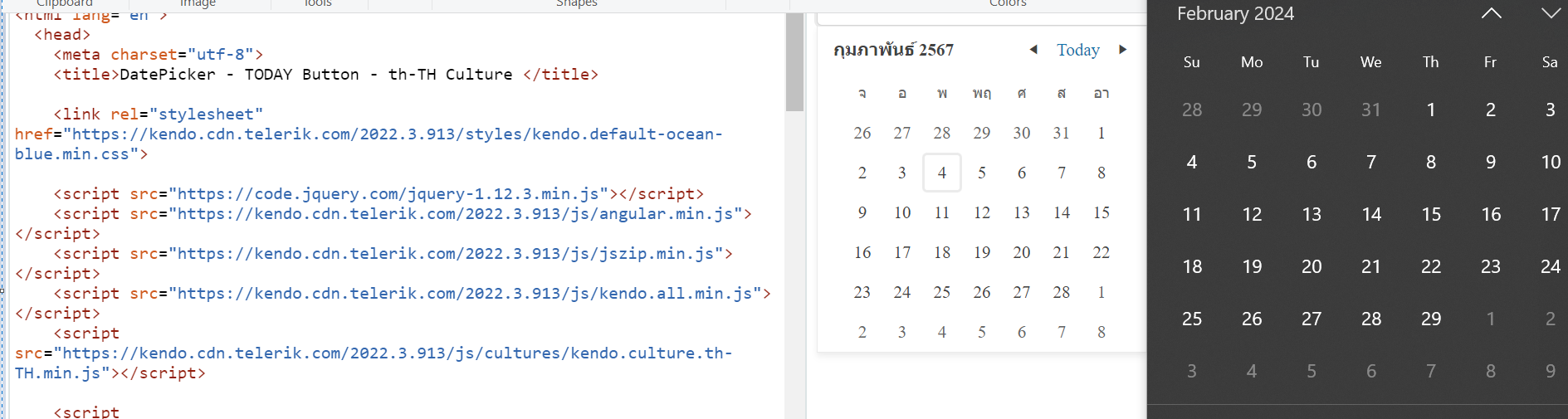Click day 19 in the Thai calendar
The height and width of the screenshot is (419, 1568).
pyautogui.click(x=981, y=252)
